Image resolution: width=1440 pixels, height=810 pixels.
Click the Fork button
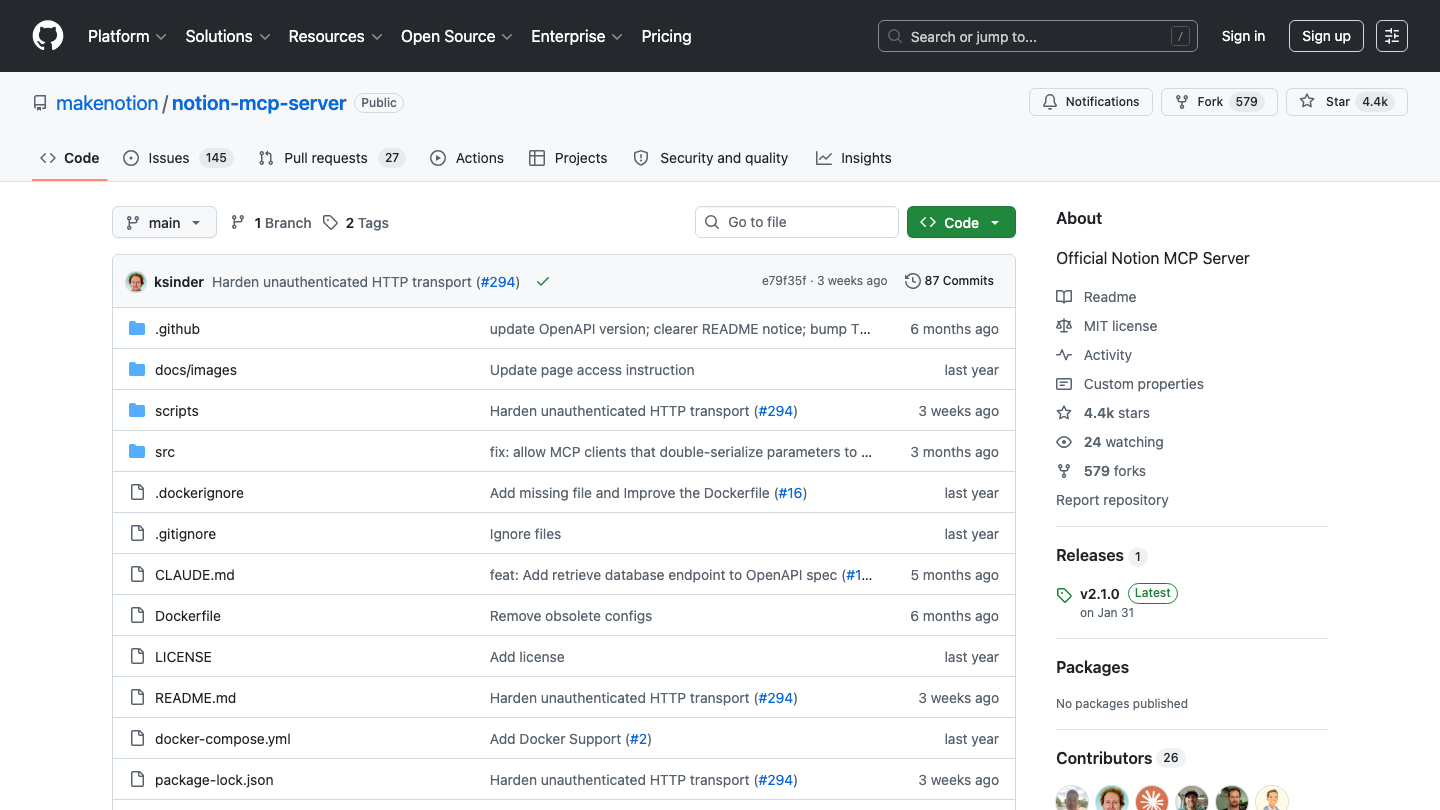coord(1219,102)
